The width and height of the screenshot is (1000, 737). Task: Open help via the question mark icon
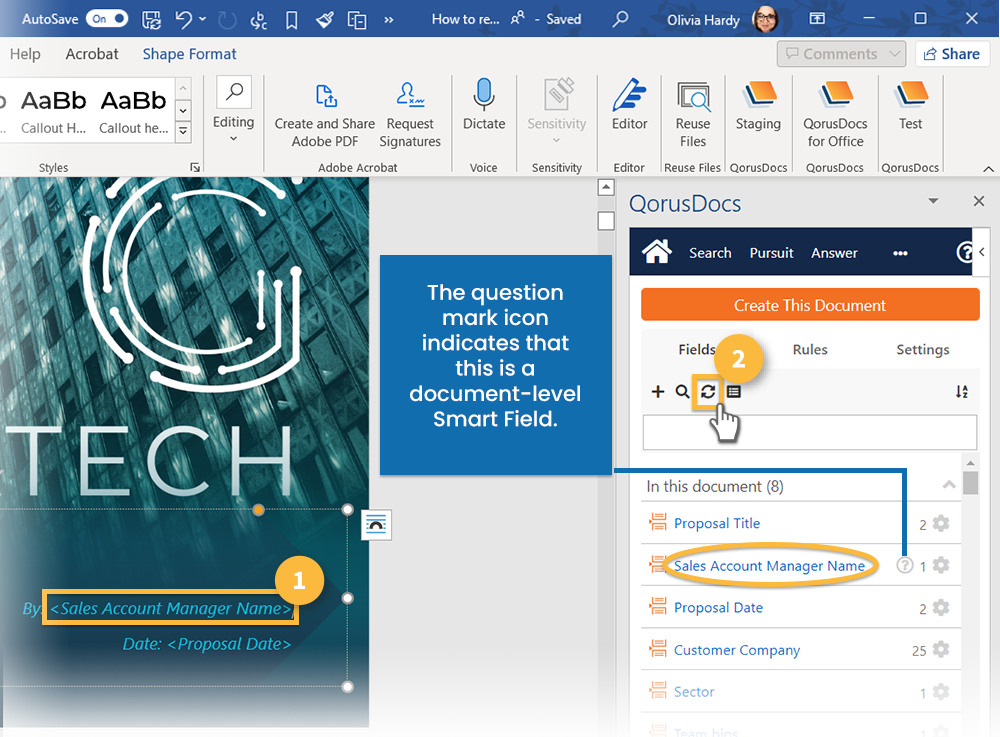tap(965, 252)
